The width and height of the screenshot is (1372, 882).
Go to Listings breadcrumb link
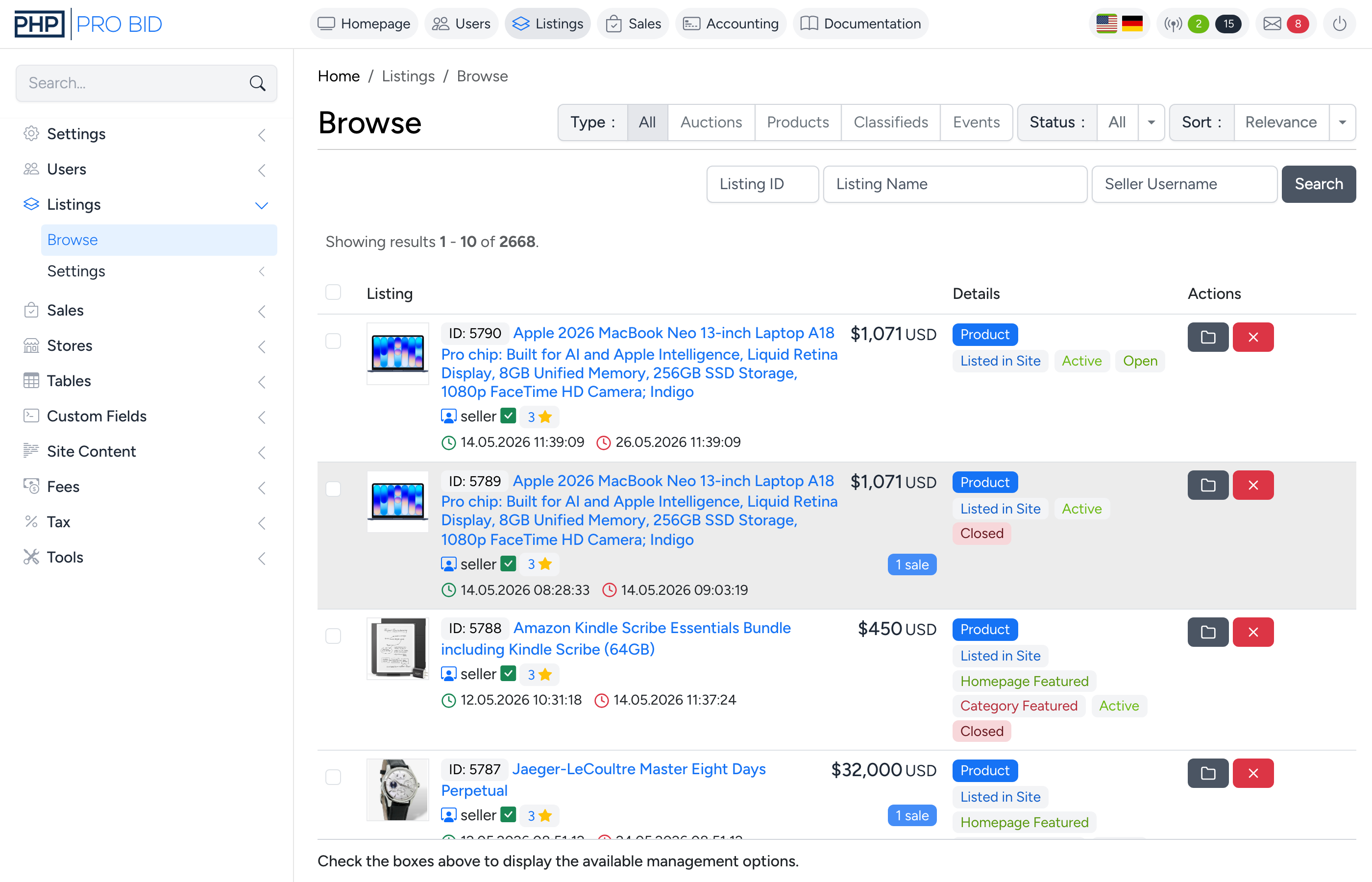pos(408,77)
